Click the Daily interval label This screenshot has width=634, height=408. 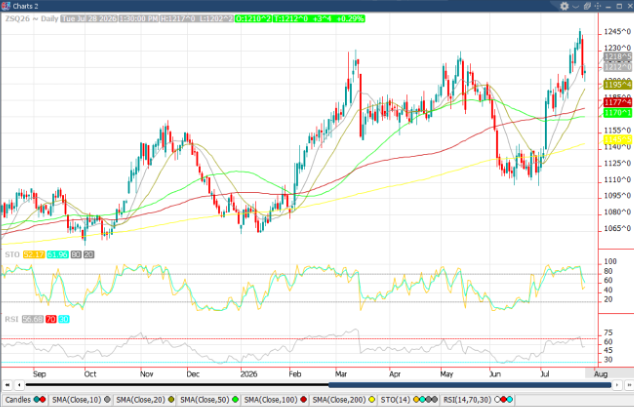pos(49,19)
